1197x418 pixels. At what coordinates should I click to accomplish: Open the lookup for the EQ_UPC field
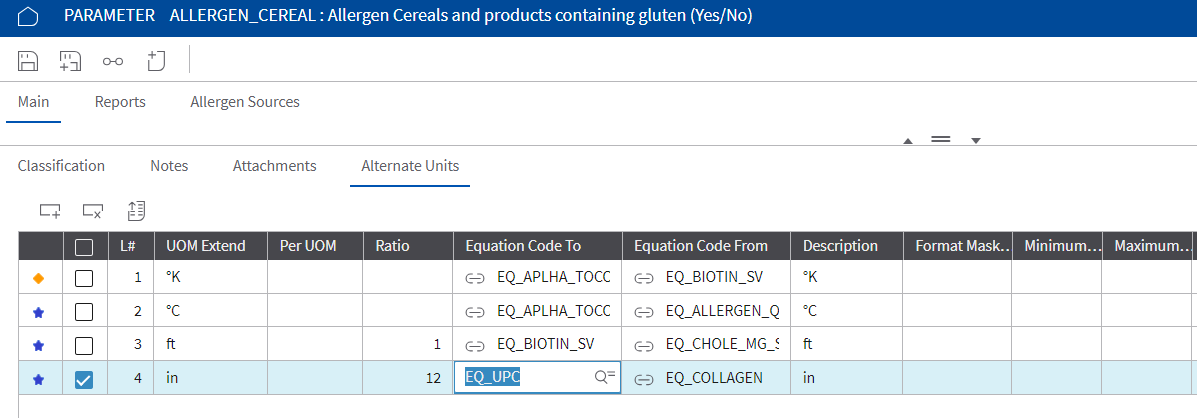point(605,377)
